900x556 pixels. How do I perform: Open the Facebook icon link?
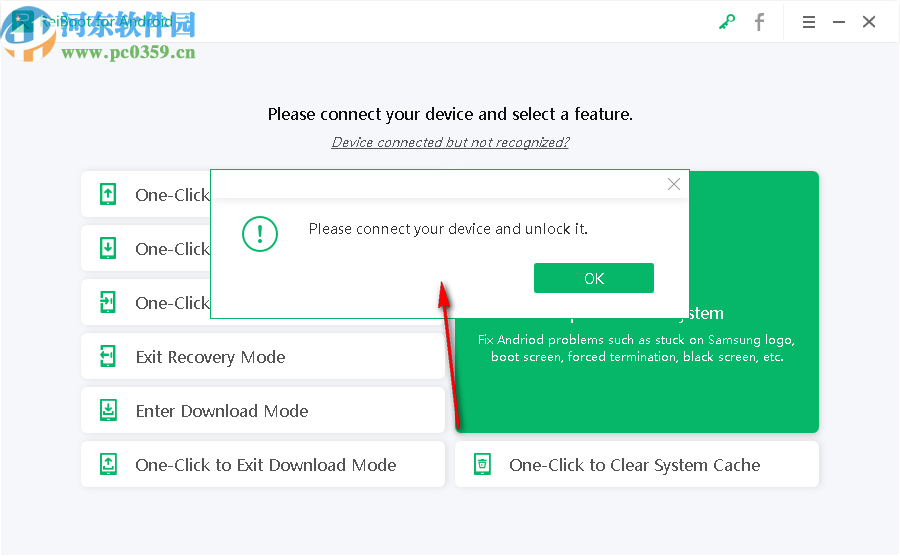pyautogui.click(x=759, y=22)
